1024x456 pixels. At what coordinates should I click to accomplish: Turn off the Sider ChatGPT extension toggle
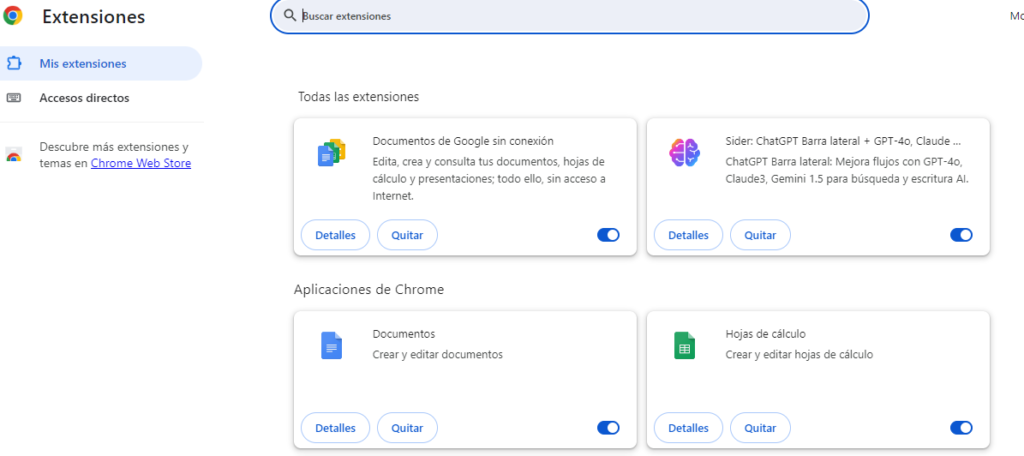tap(961, 235)
